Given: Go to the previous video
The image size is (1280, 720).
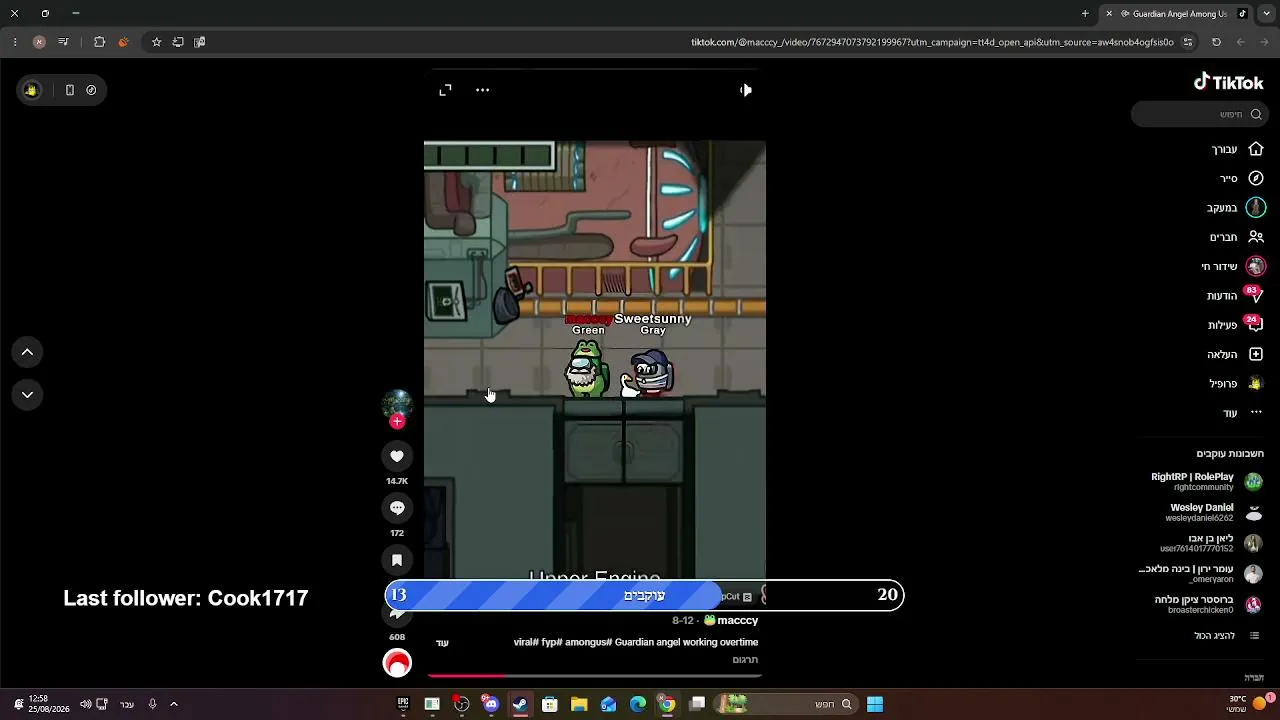Looking at the screenshot, I should point(27,352).
